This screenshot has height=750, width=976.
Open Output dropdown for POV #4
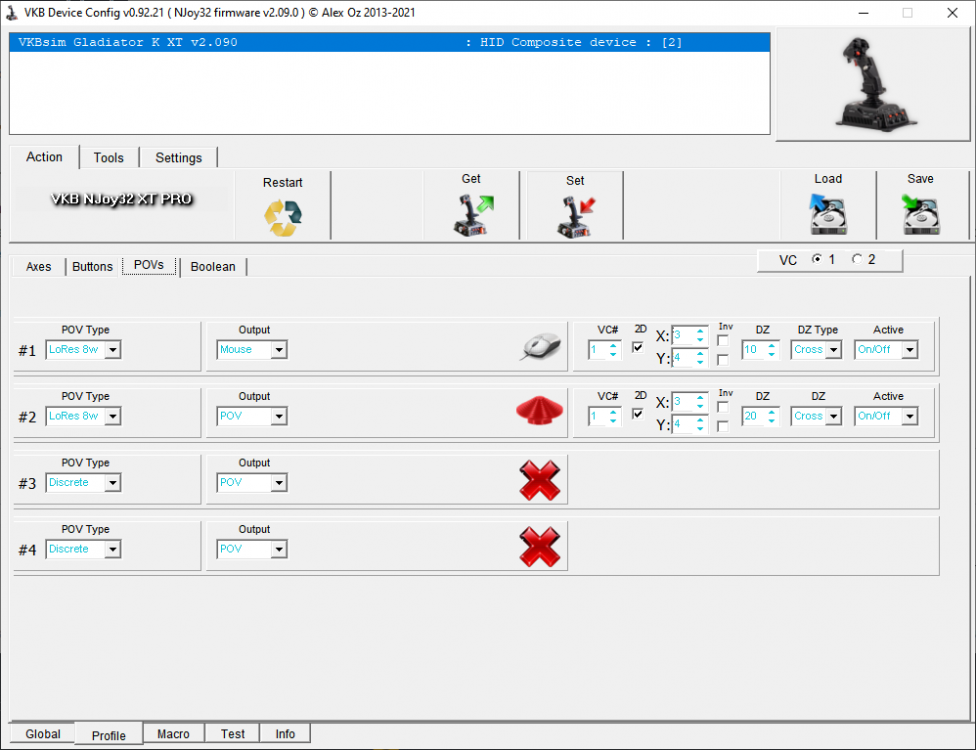point(279,550)
